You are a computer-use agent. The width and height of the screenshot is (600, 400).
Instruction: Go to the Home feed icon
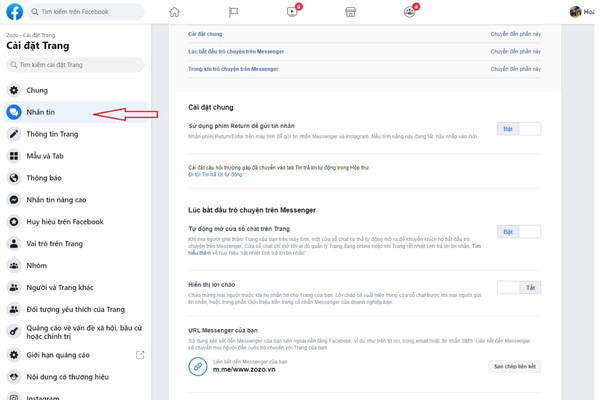174,12
